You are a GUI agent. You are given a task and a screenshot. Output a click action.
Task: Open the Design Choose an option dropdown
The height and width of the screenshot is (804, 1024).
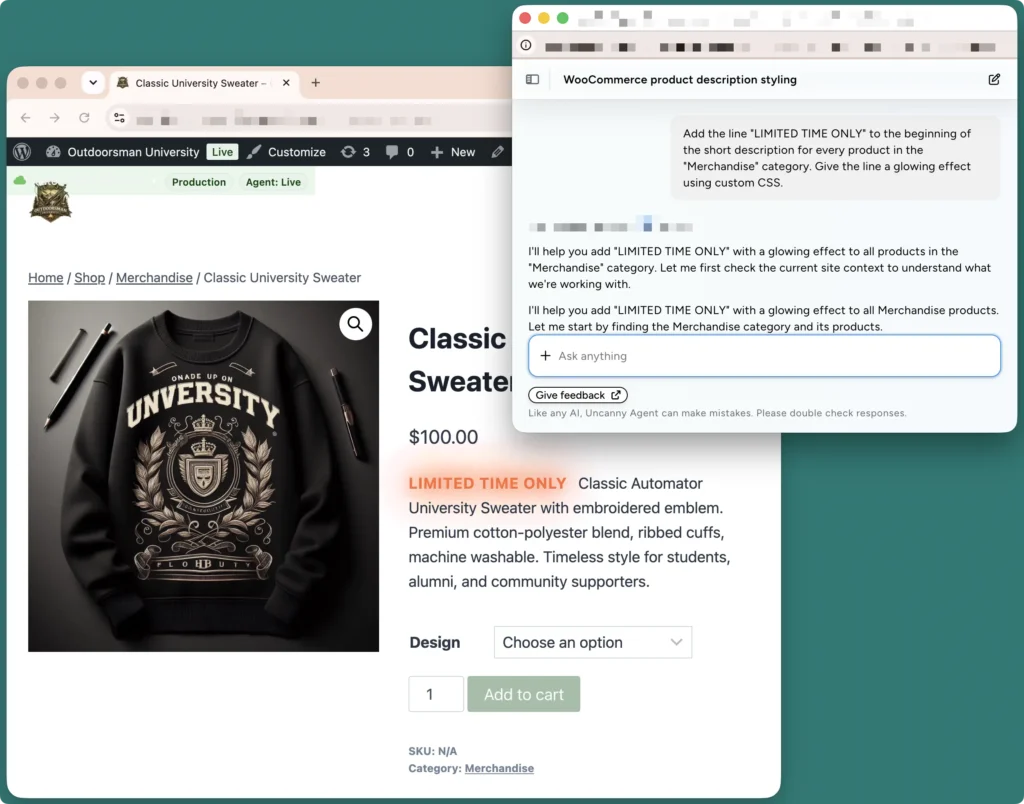tap(593, 643)
